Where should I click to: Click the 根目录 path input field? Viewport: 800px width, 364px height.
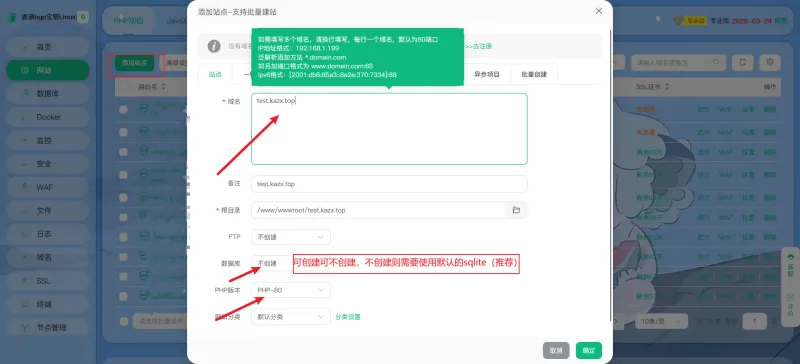pyautogui.click(x=378, y=210)
